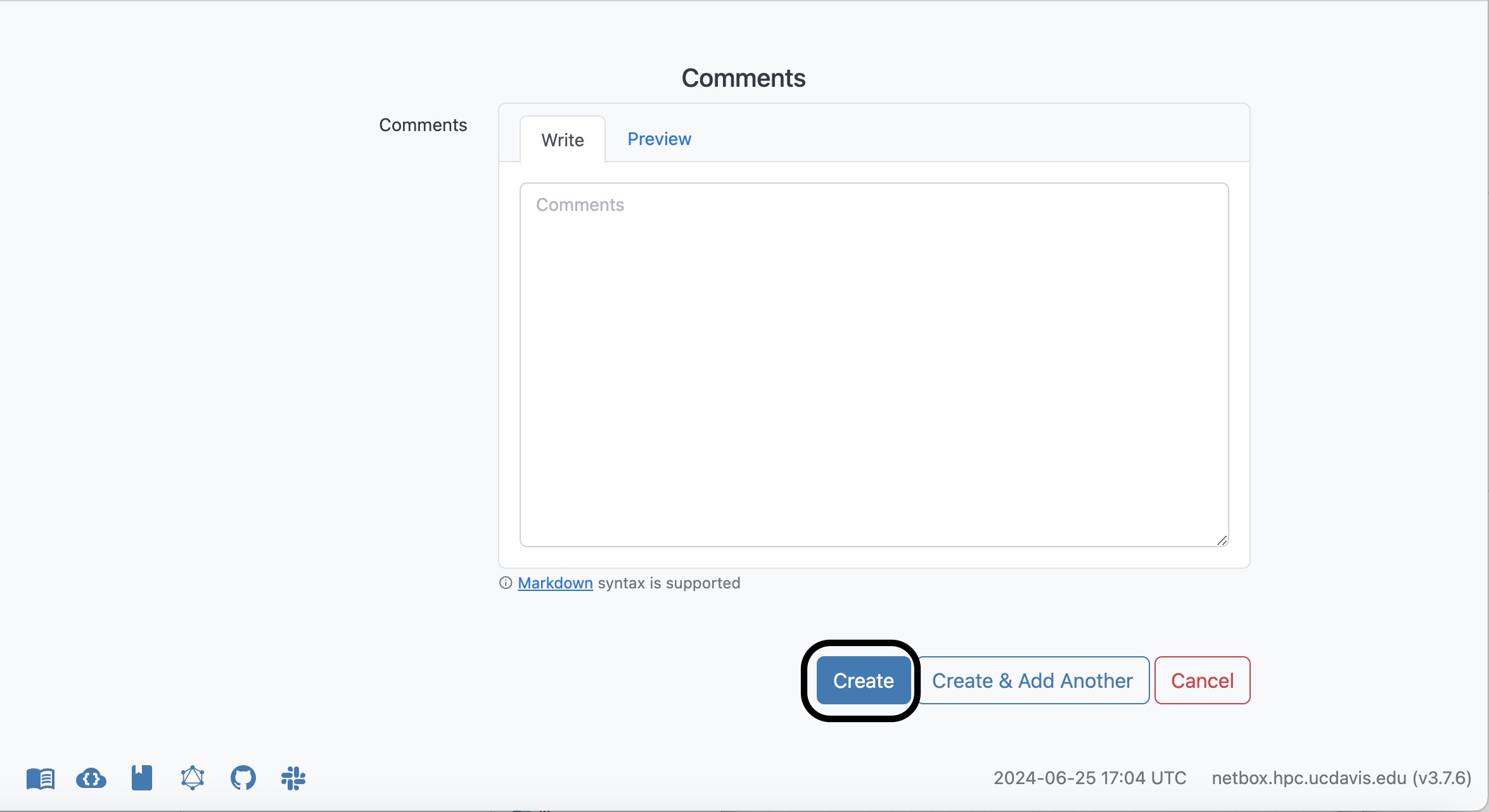Open the GitHub repository icon
The image size is (1489, 812).
coord(243,778)
